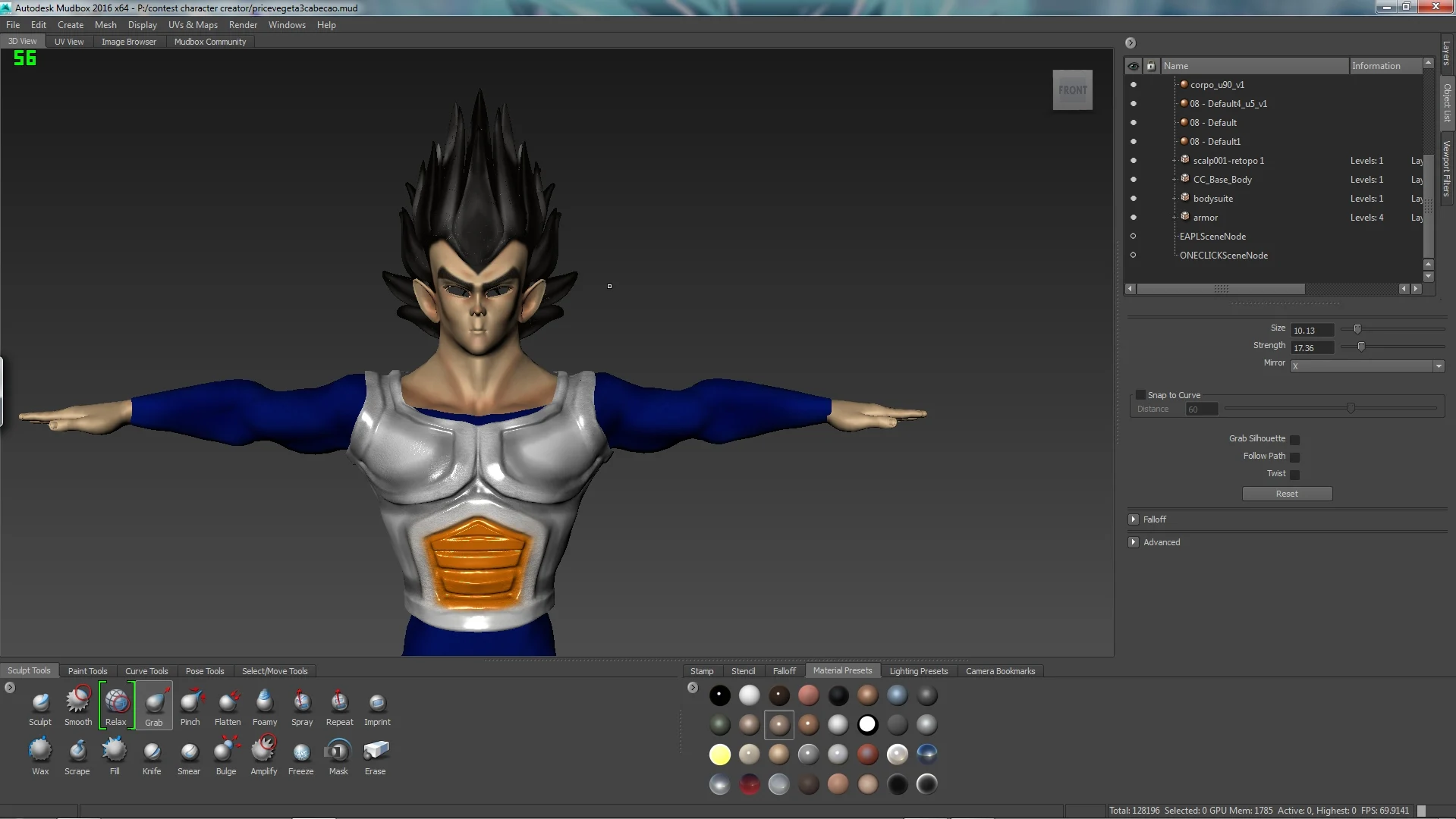1456x819 pixels.
Task: Click the FRONT view cube
Action: 1072,89
